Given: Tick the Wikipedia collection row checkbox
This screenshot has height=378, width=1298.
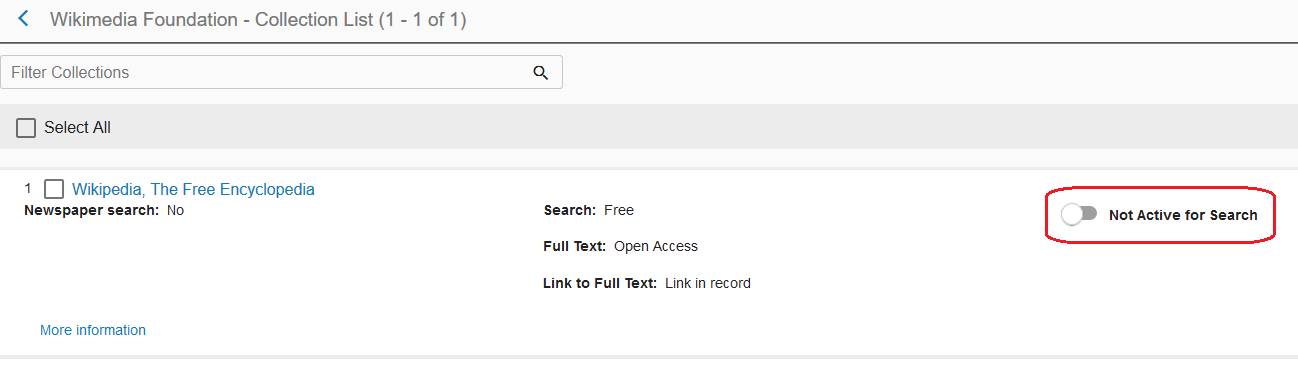Looking at the screenshot, I should click(54, 189).
